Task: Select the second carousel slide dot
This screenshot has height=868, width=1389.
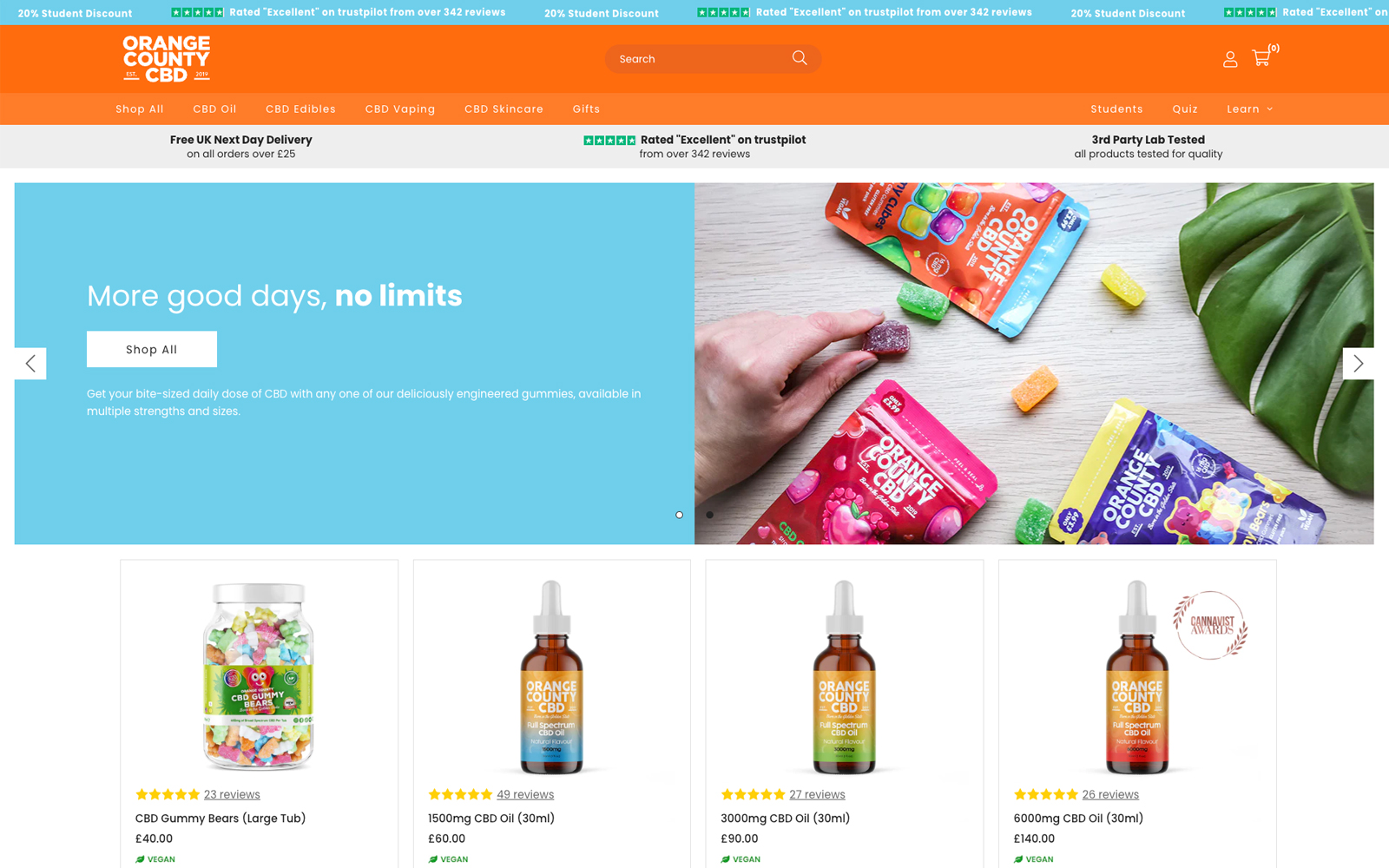Action: tap(709, 515)
